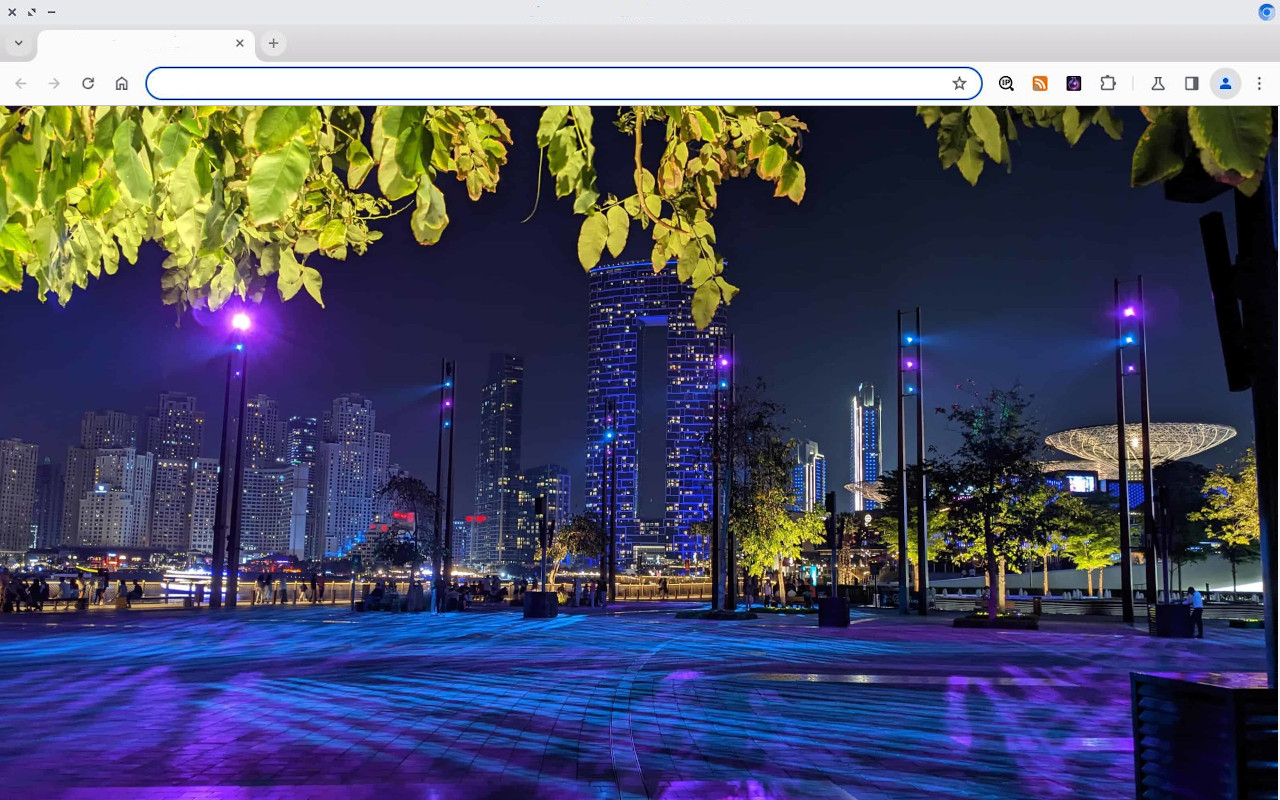Open the profile avatar menu
Screen dimensions: 1280x800
click(x=1225, y=83)
